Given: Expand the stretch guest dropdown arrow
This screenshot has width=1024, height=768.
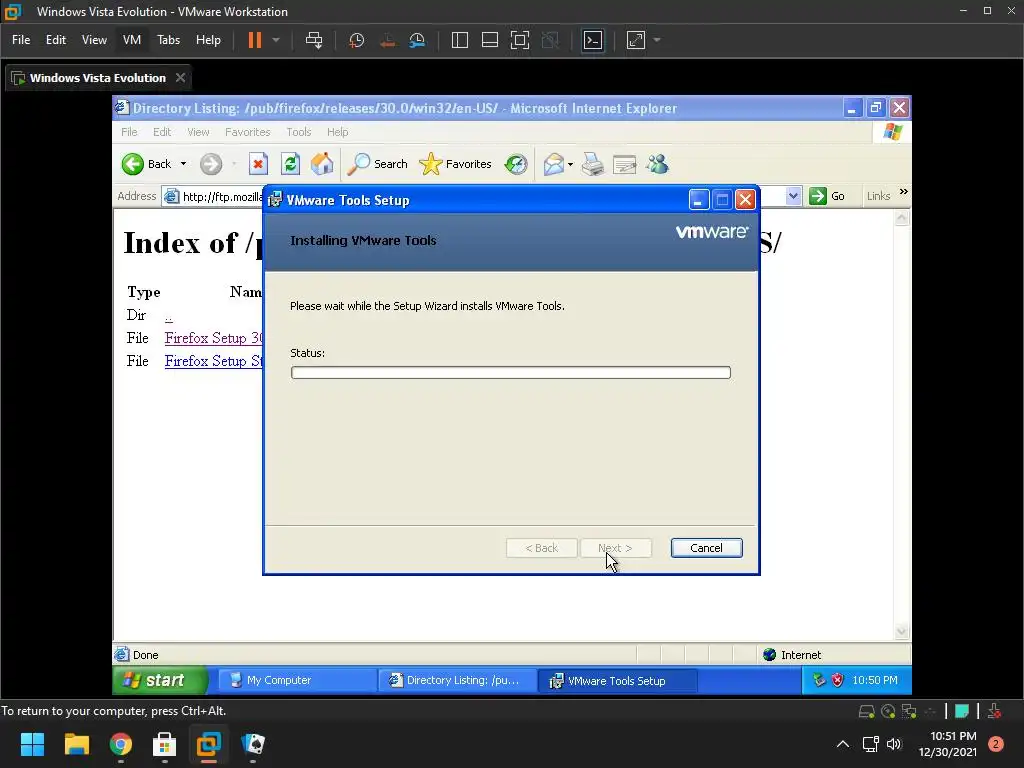Looking at the screenshot, I should point(657,40).
